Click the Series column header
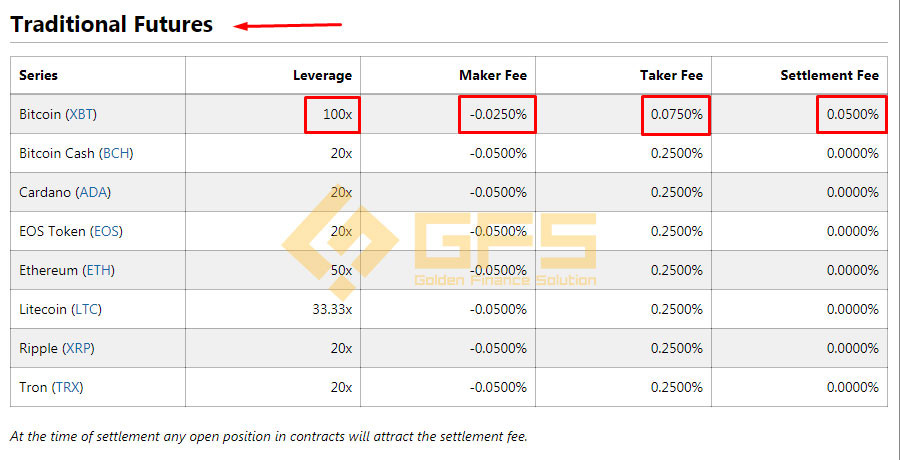Image resolution: width=900 pixels, height=460 pixels. pos(38,75)
